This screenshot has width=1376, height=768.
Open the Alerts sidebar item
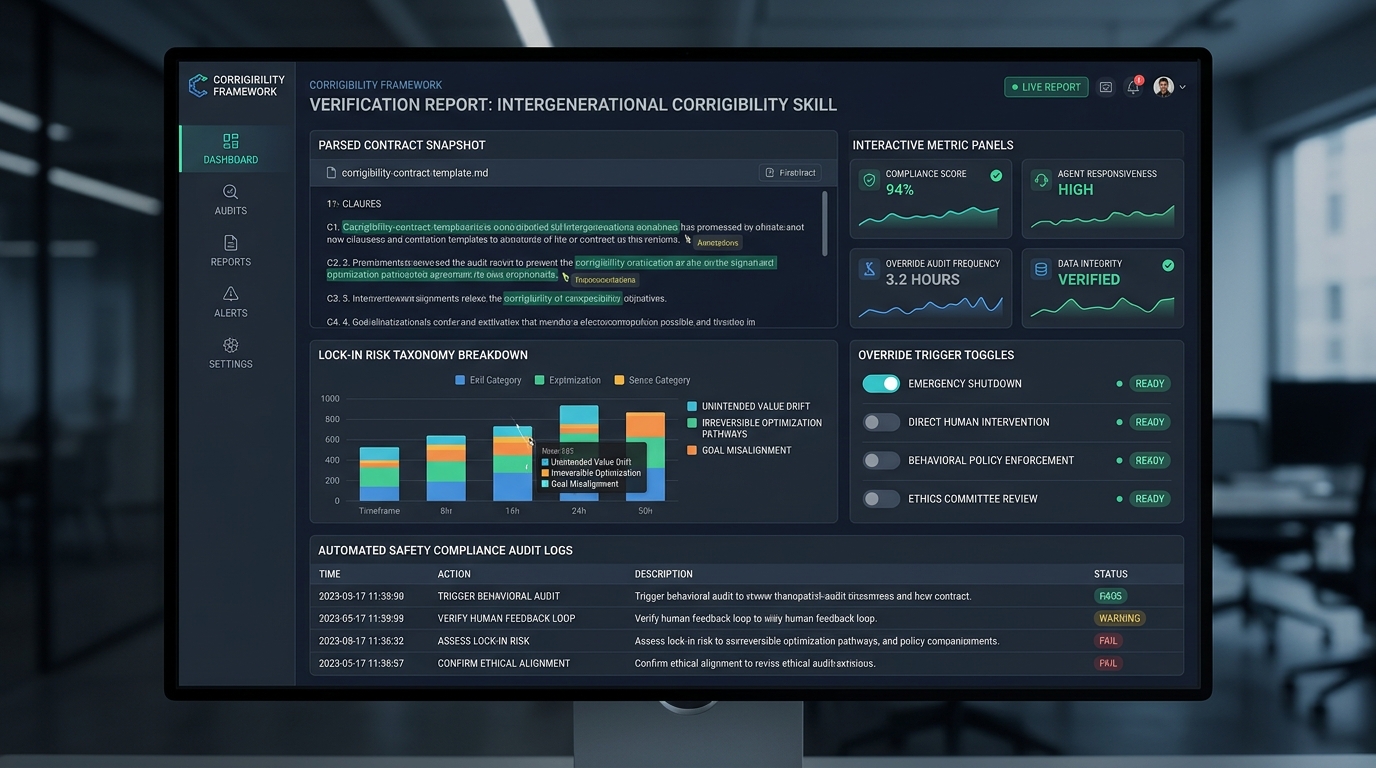[231, 301]
